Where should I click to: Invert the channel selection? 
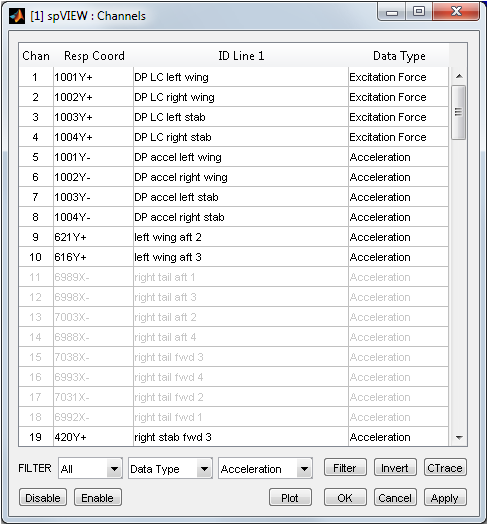point(395,467)
